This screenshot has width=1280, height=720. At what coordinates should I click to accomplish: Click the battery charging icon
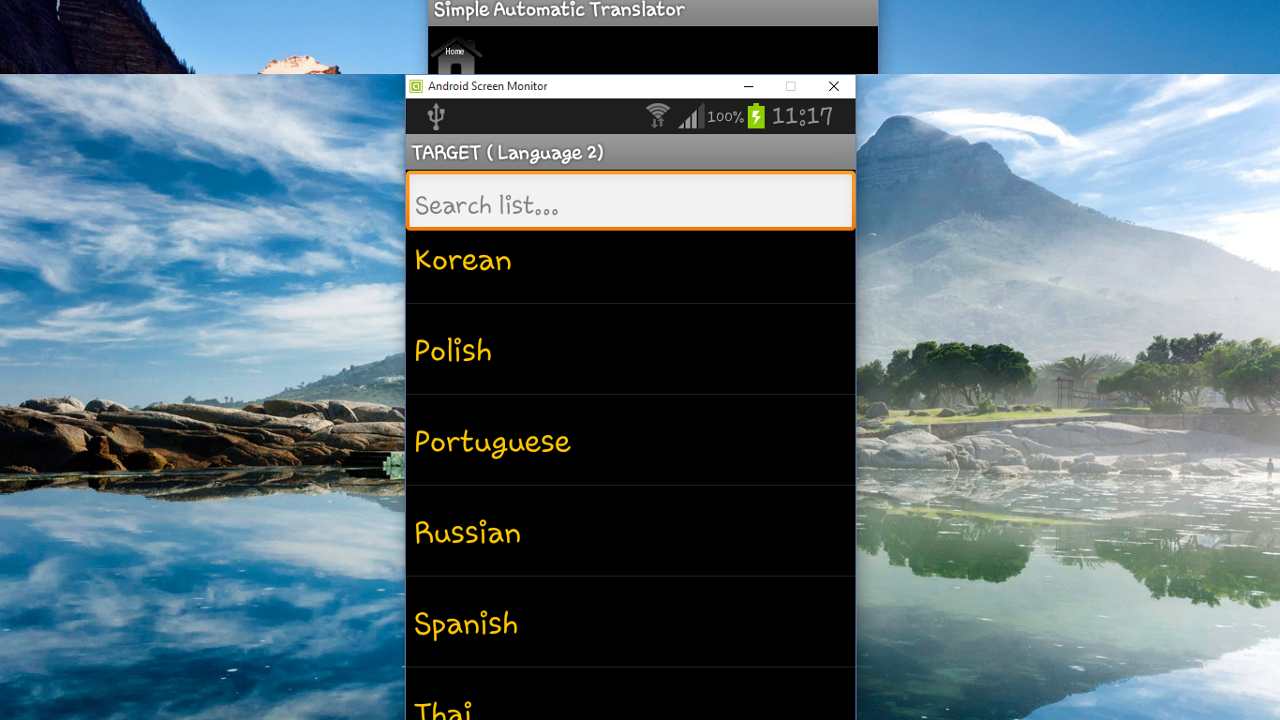coord(756,116)
